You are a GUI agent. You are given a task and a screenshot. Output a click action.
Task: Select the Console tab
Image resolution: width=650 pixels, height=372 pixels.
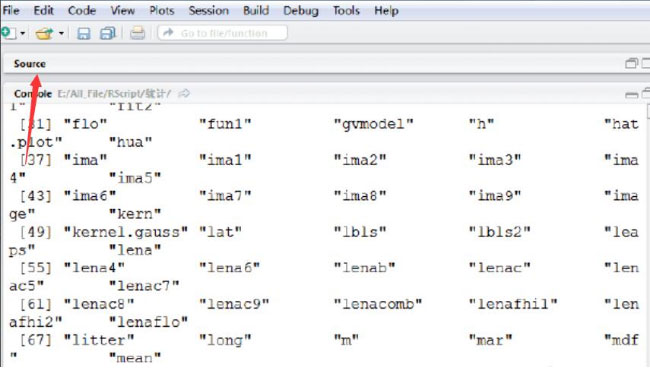click(33, 94)
